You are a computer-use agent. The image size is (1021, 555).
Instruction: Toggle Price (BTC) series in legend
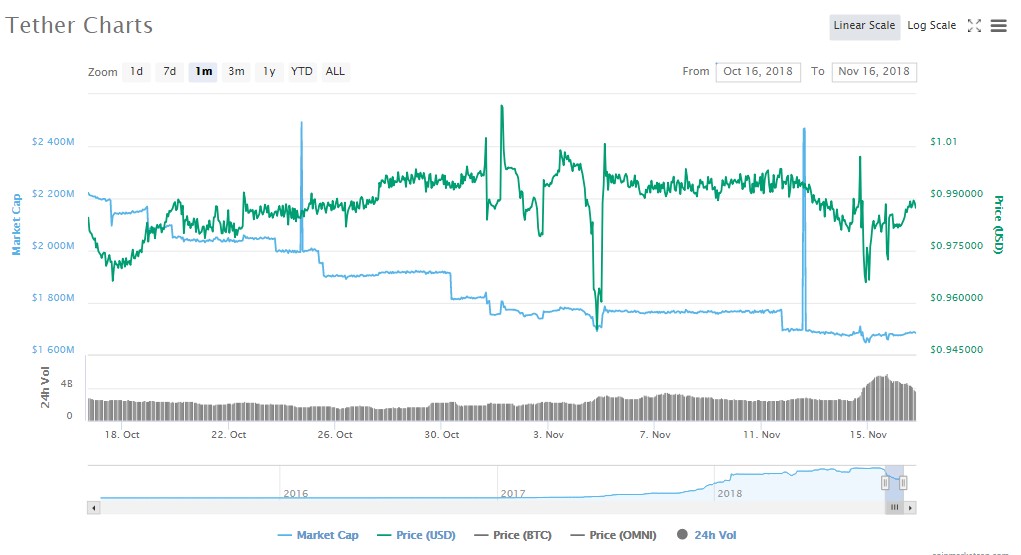point(513,535)
